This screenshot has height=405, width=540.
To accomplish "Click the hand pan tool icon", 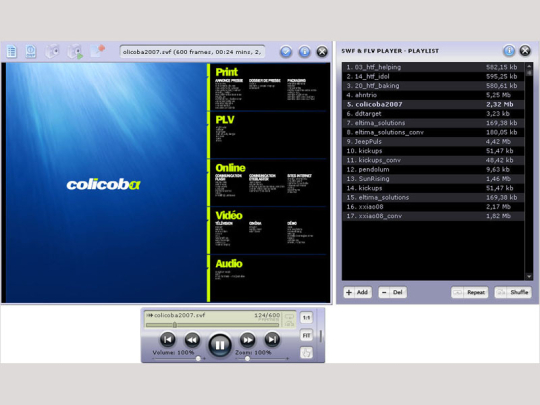I will [306, 353].
